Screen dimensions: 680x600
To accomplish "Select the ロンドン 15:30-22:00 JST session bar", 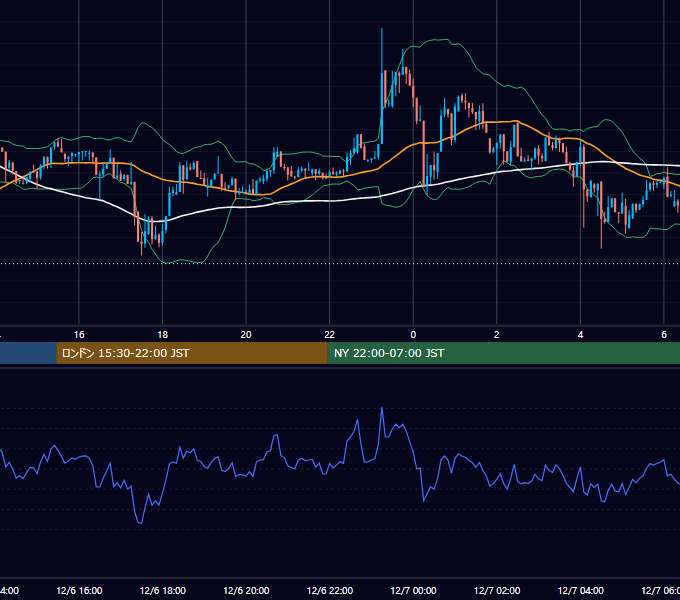I will pos(192,353).
